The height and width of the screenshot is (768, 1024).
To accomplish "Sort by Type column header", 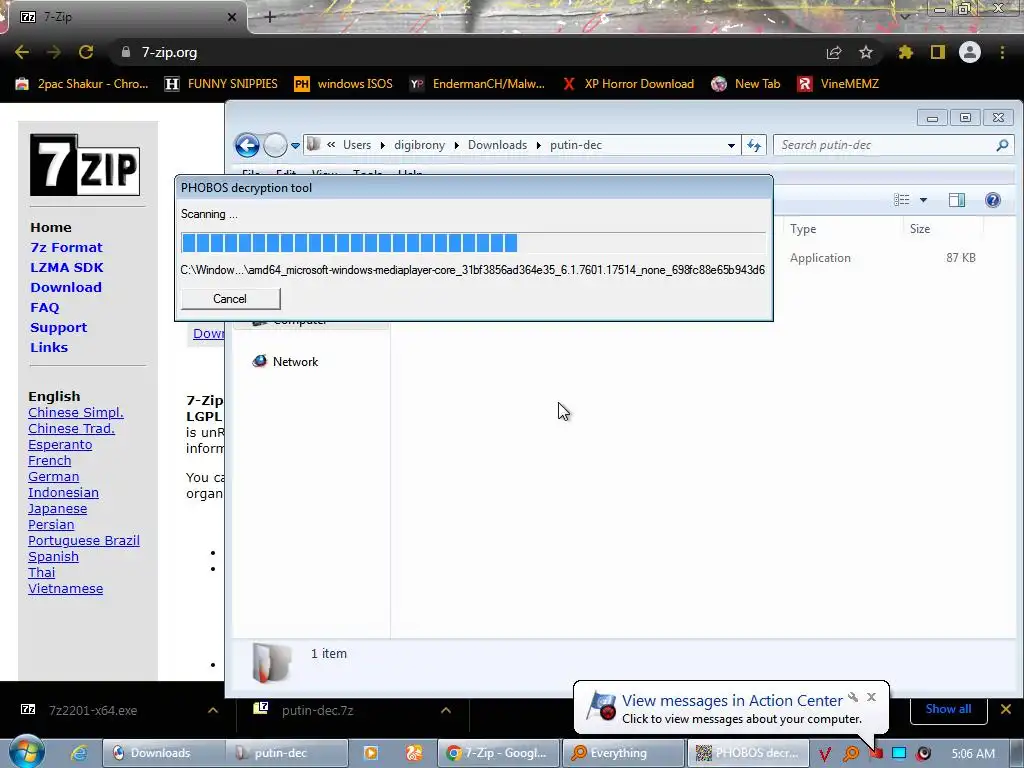I will pos(842,229).
